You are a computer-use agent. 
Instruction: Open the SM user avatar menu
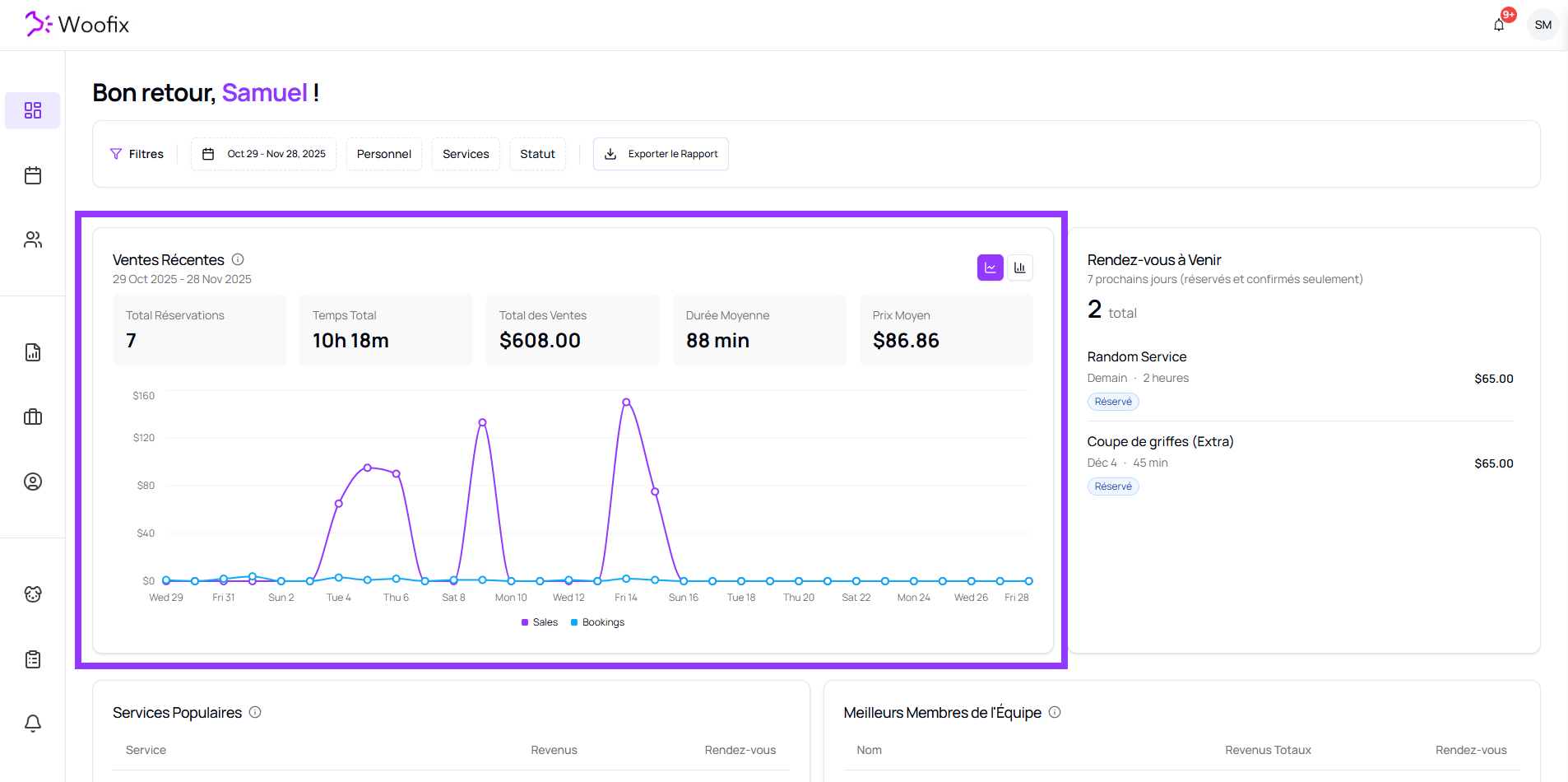[1542, 25]
